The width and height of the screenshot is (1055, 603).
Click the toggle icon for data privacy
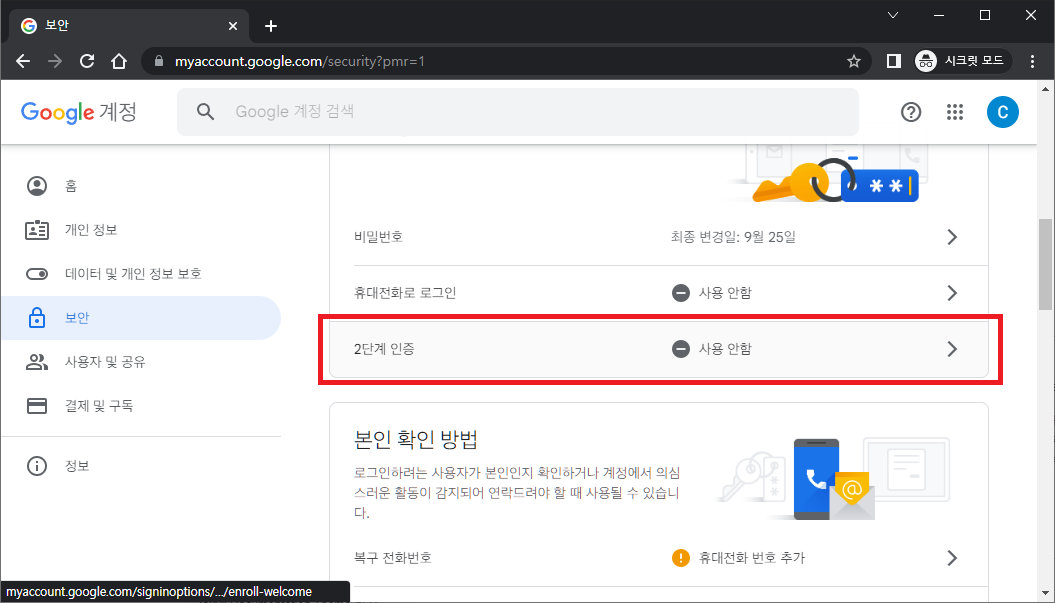click(37, 274)
